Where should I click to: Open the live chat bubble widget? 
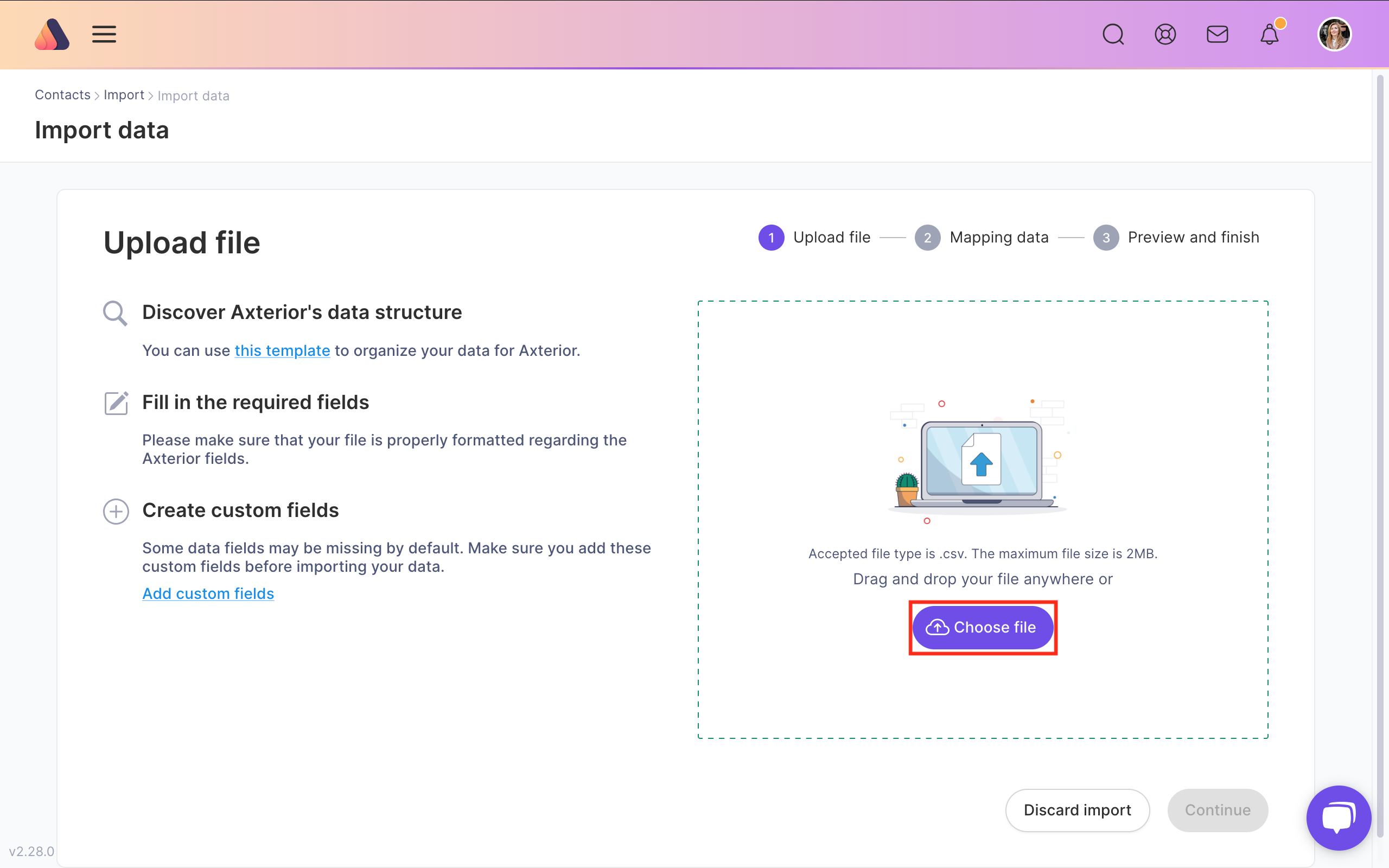[x=1339, y=818]
